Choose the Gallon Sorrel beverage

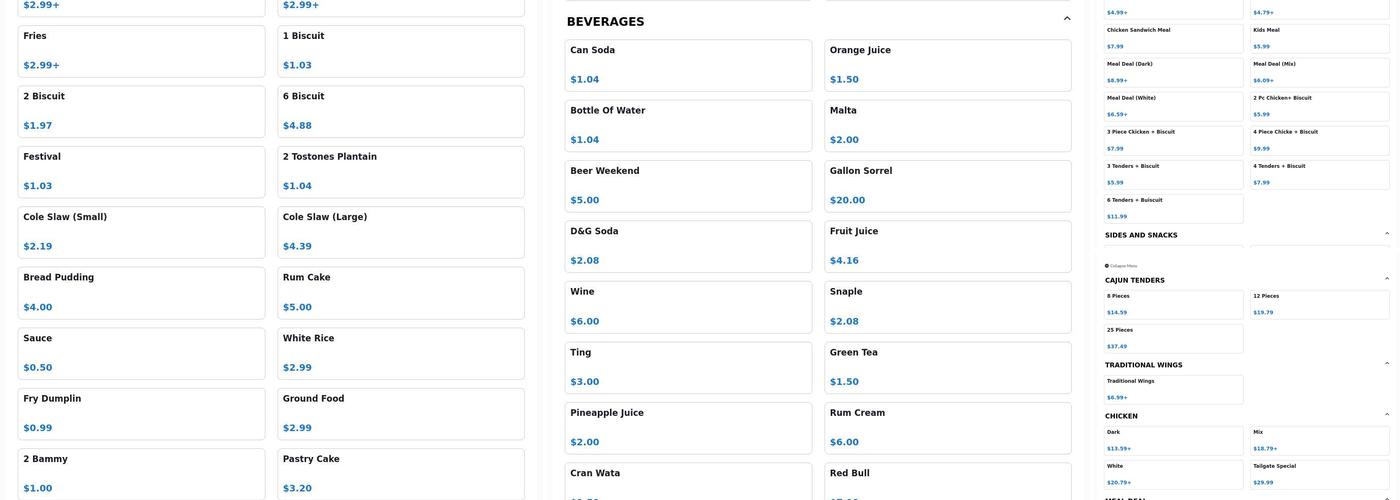tap(947, 185)
